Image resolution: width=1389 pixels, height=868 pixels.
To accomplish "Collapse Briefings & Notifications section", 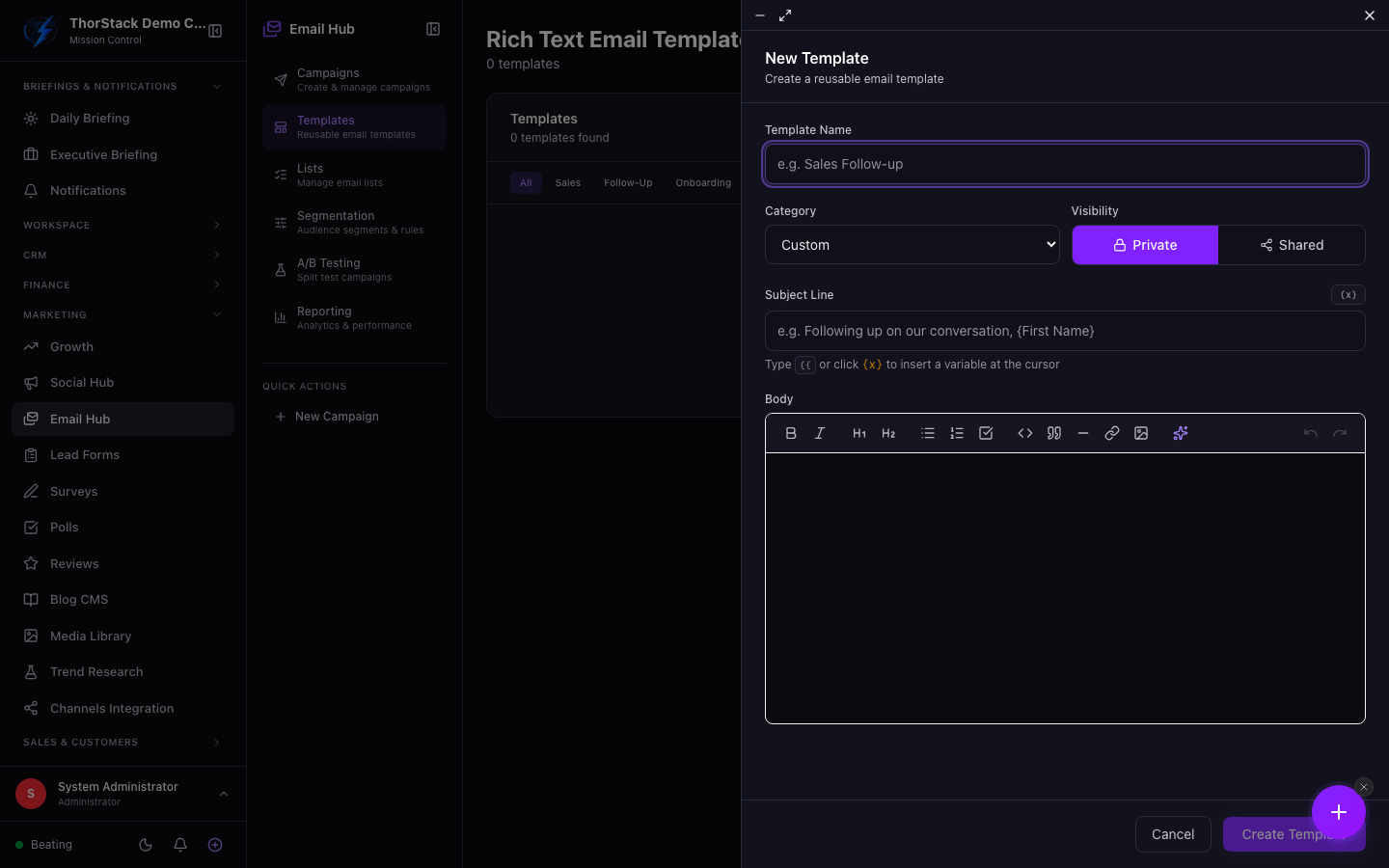I will click(x=123, y=87).
